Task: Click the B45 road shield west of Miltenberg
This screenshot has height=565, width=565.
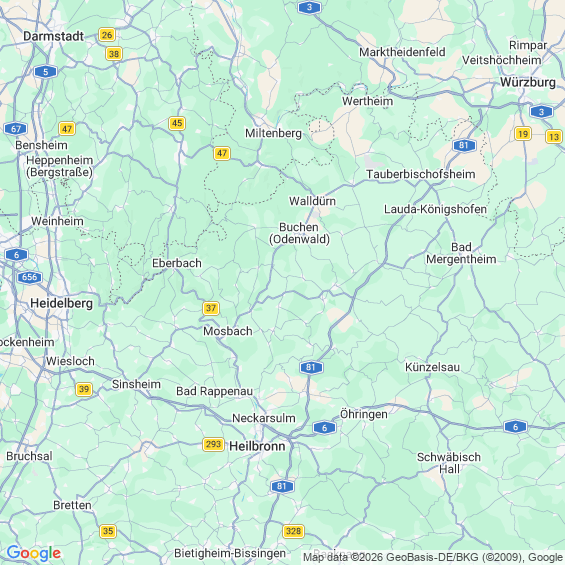Action: point(177,123)
